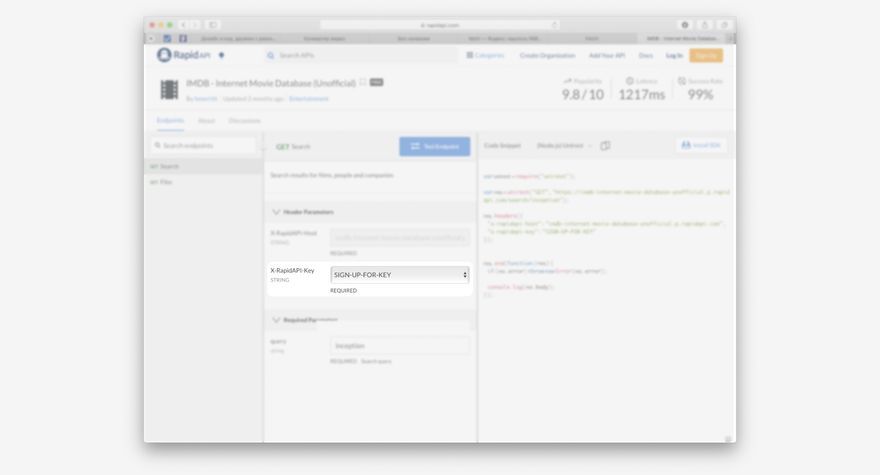The height and width of the screenshot is (475, 880).
Task: Select the GET Film endpoint in sidebar
Action: (x=203, y=182)
